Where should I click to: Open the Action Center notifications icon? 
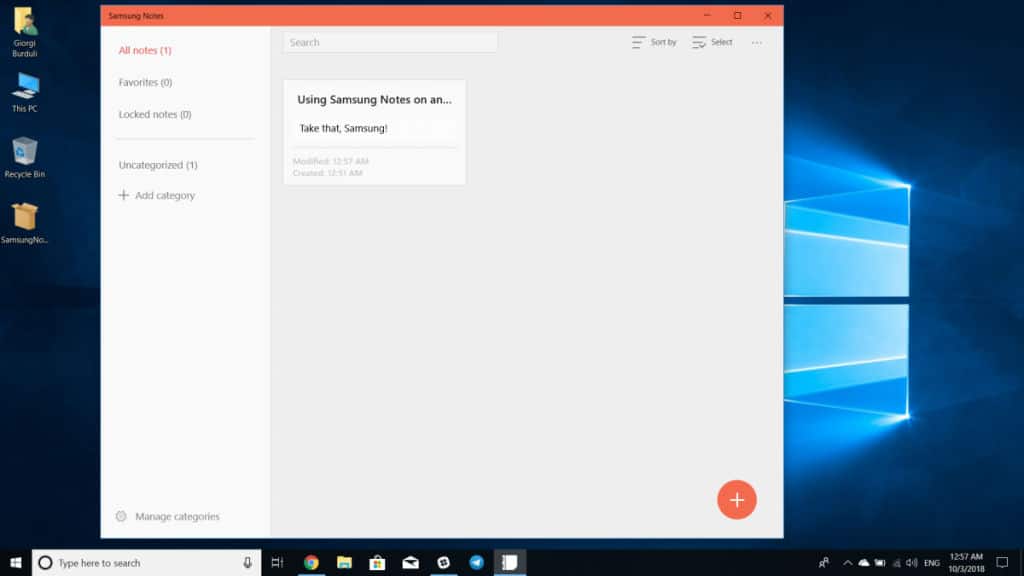(x=1002, y=563)
